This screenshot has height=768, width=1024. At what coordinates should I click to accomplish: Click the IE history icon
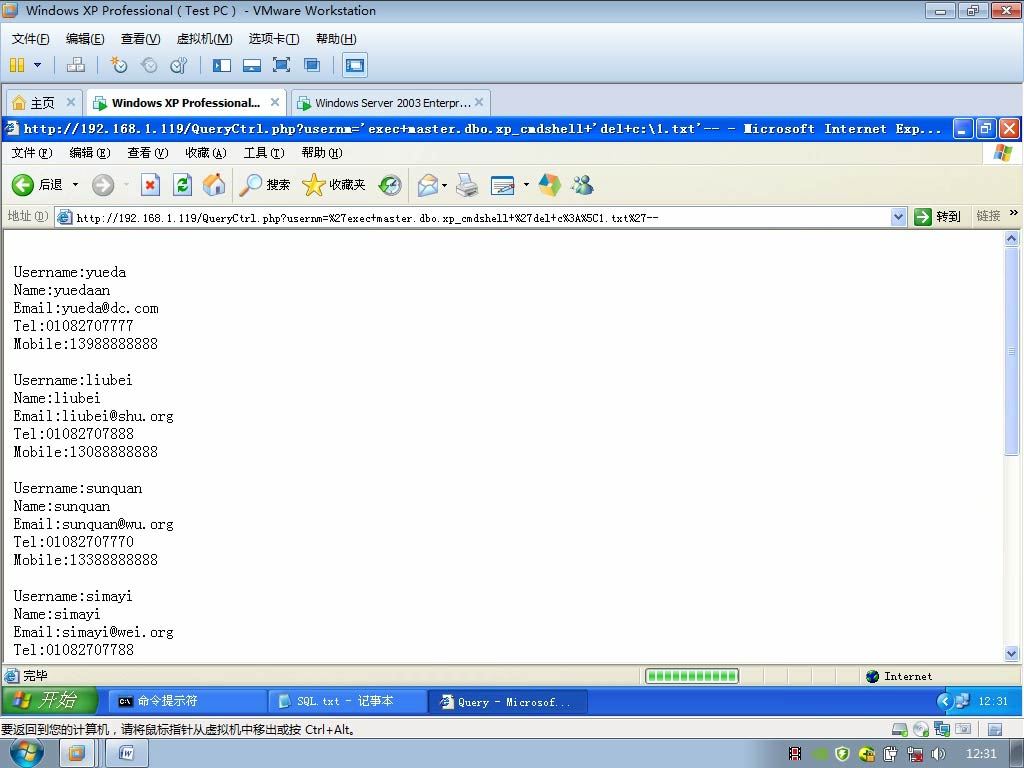tap(390, 185)
